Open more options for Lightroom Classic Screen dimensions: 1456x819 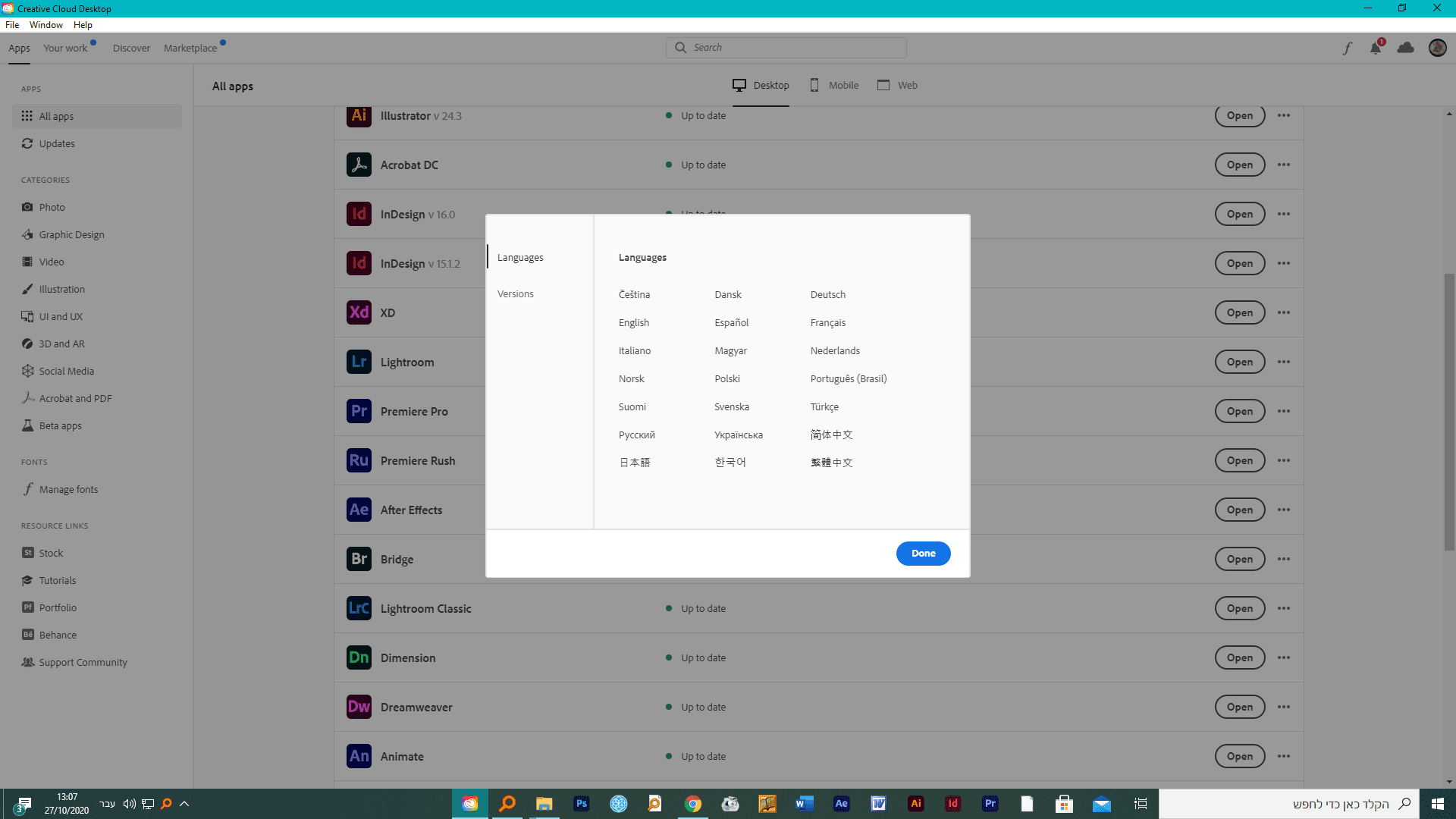pyautogui.click(x=1283, y=608)
